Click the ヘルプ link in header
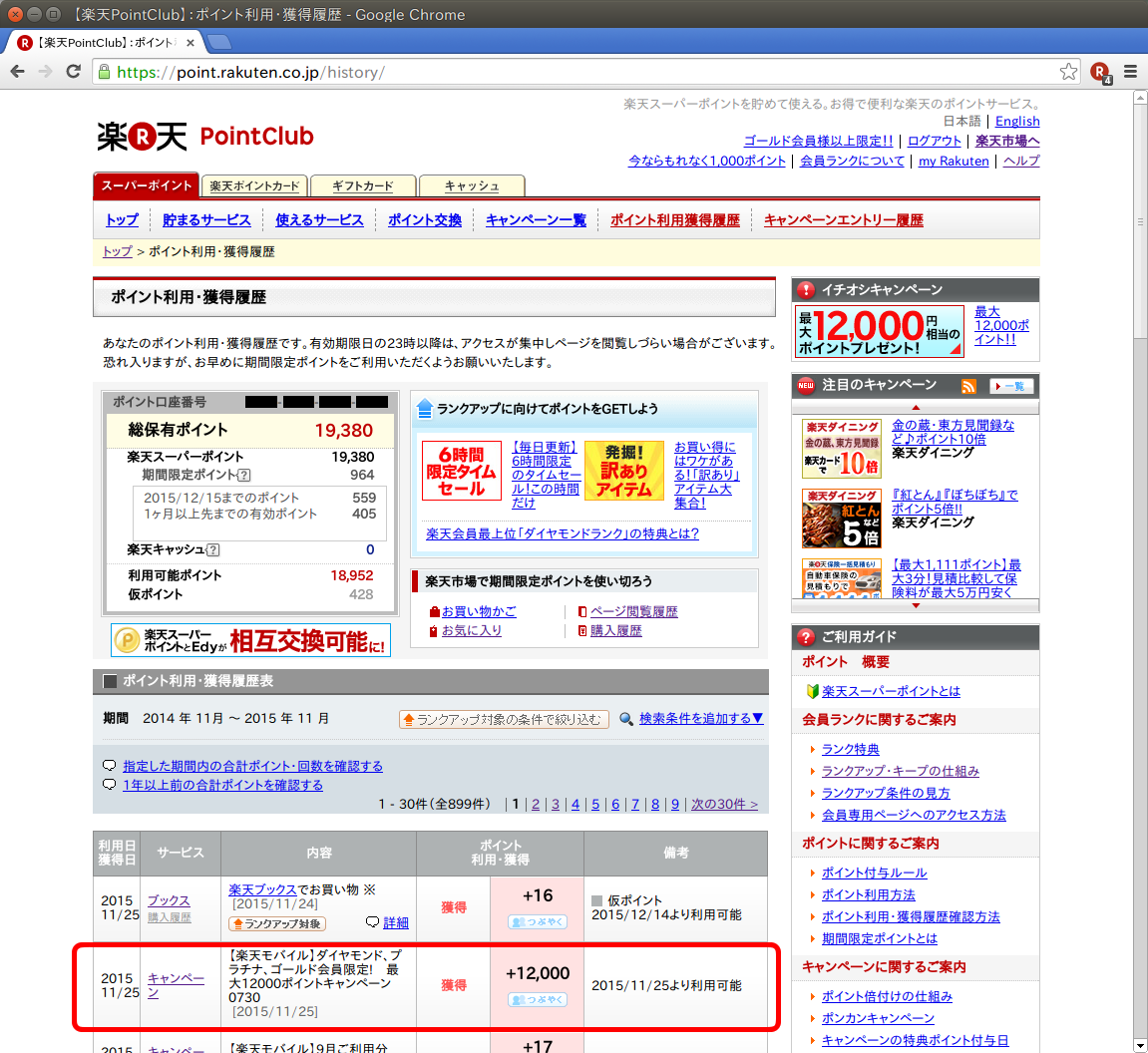The image size is (1148, 1053). [x=1021, y=161]
